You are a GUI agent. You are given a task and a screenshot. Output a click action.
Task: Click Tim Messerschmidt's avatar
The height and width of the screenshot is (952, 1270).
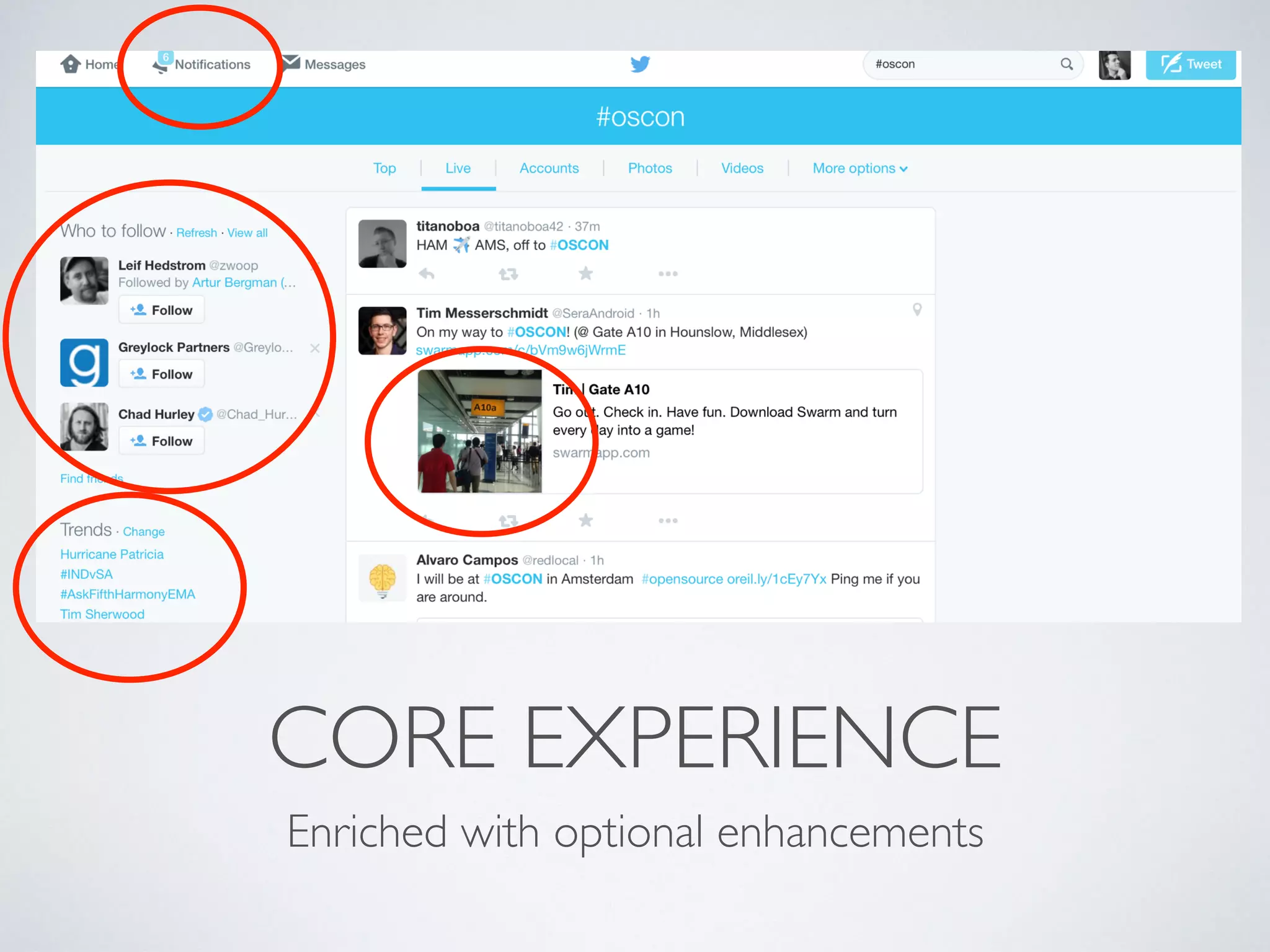(x=383, y=331)
